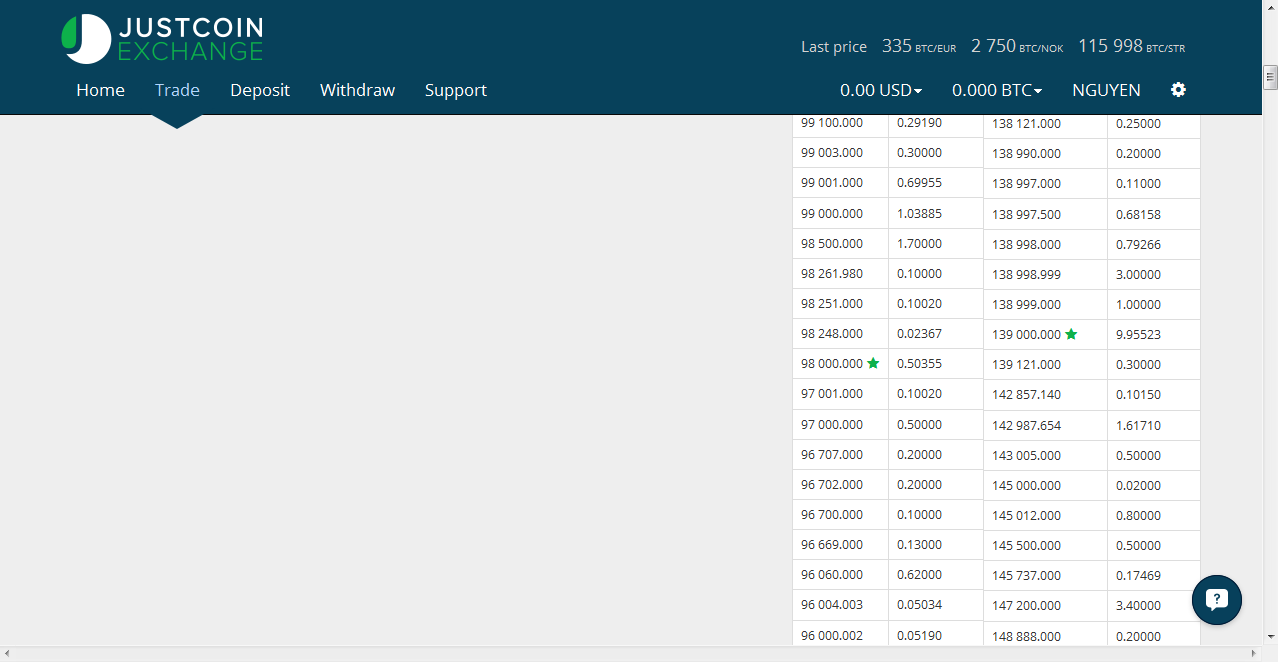Click the vertical scrollbar thumb

pyautogui.click(x=1270, y=77)
